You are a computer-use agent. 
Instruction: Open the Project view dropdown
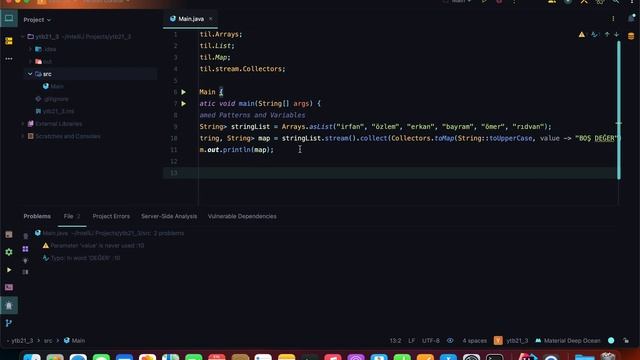[x=37, y=20]
